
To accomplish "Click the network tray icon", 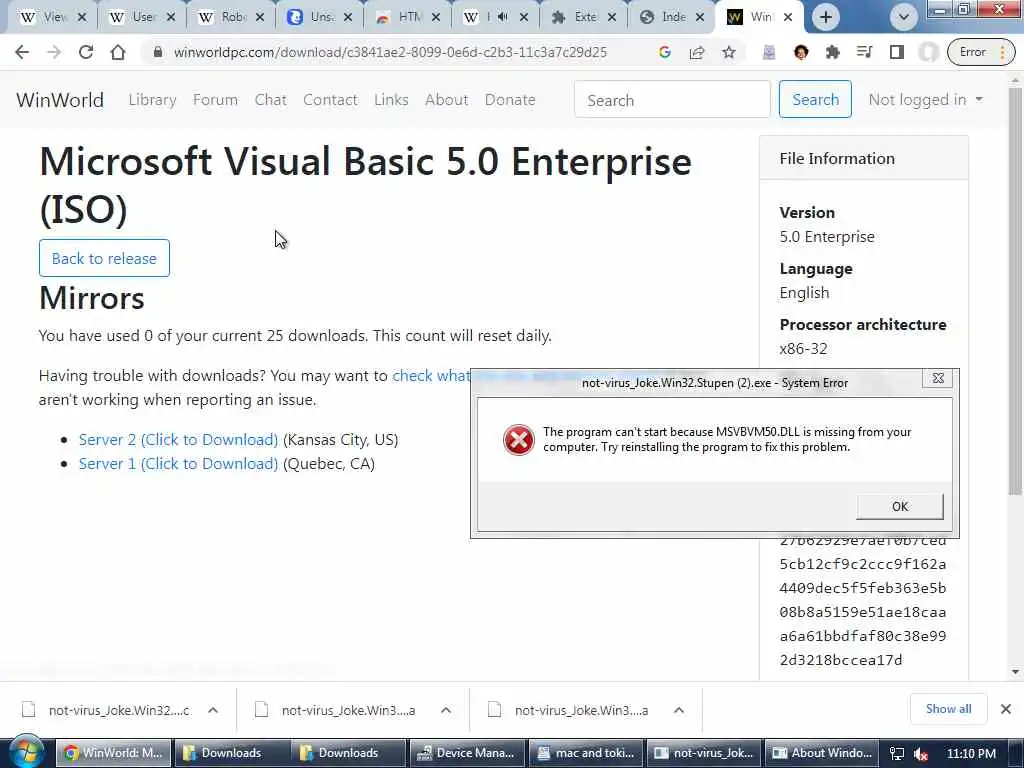I will pos(897,754).
